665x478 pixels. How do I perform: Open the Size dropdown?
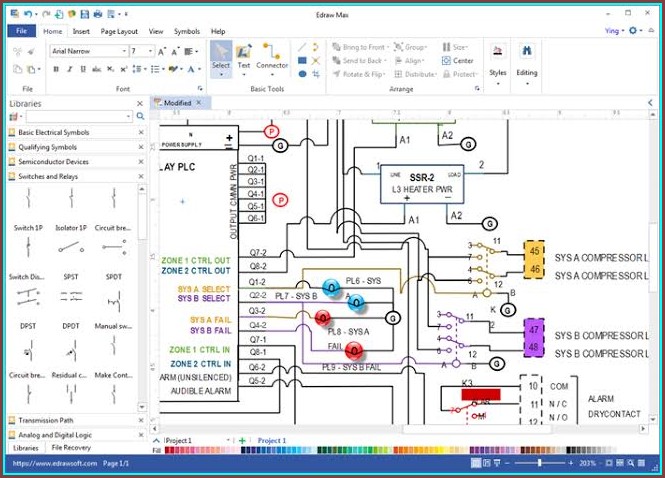(x=455, y=47)
